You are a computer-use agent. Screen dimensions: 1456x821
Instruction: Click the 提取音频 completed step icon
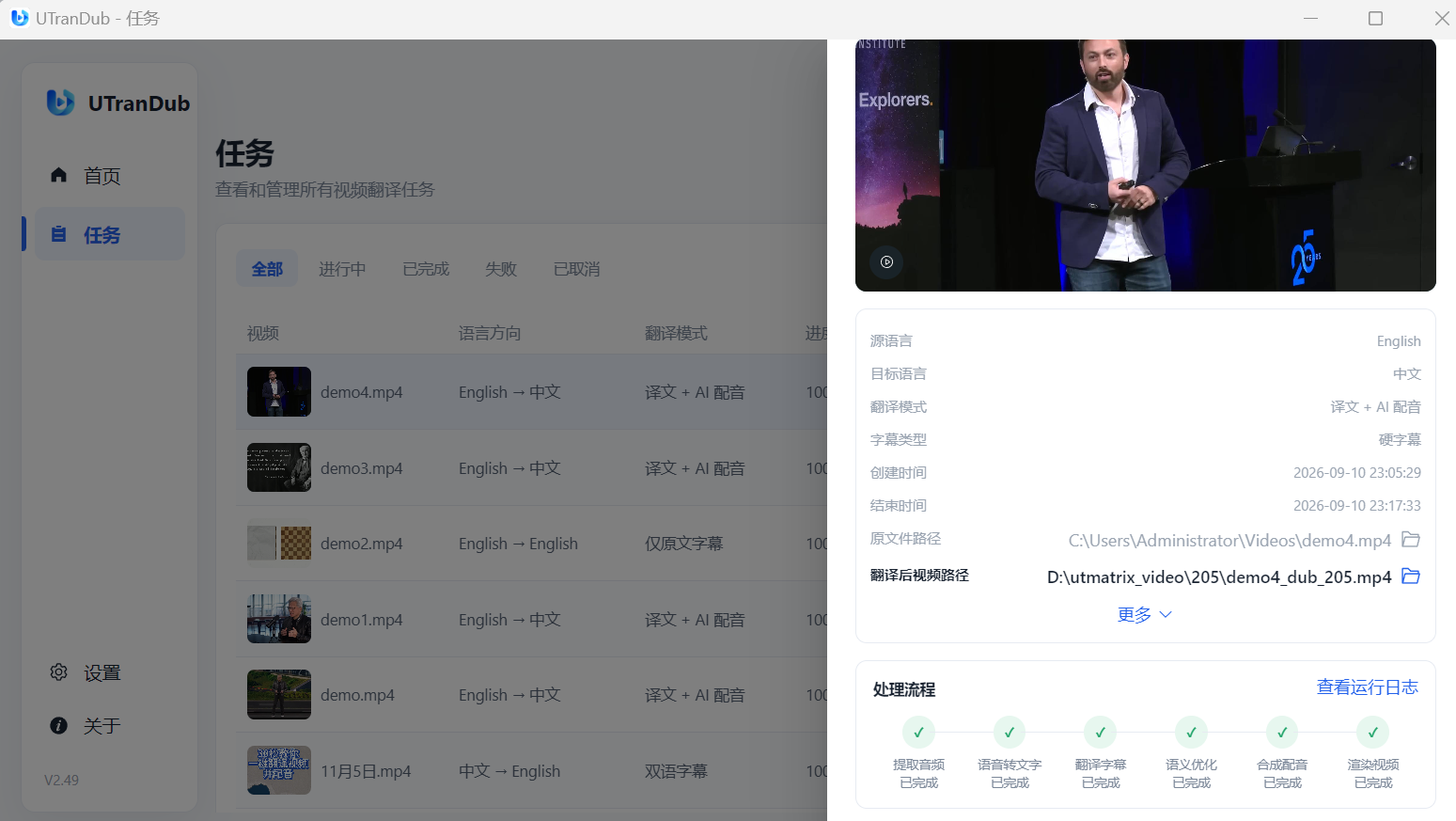click(918, 732)
